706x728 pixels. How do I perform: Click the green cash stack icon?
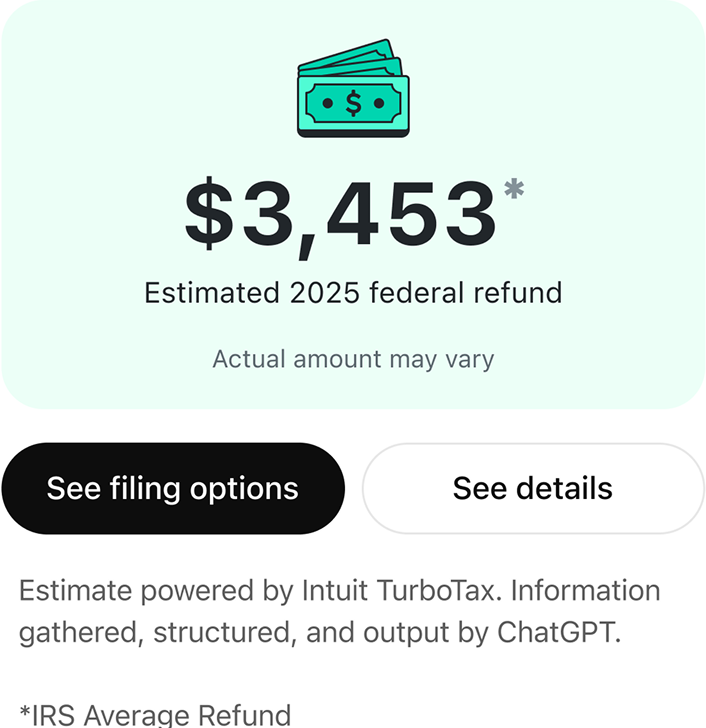tap(353, 88)
